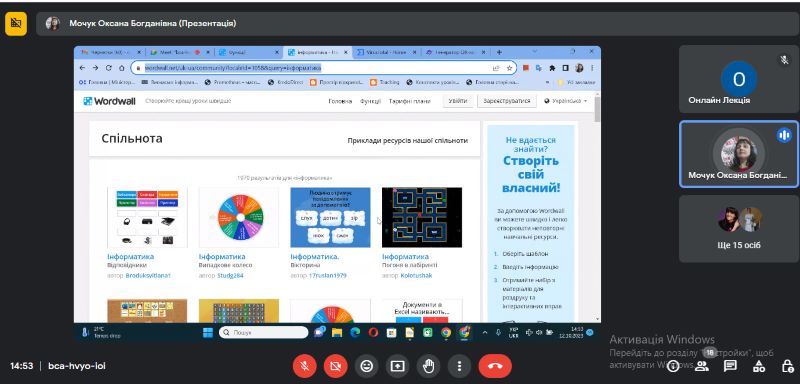Image resolution: width=800 pixels, height=384 pixels.
Task: Switch to the Meet browser tab
Action: (181, 52)
